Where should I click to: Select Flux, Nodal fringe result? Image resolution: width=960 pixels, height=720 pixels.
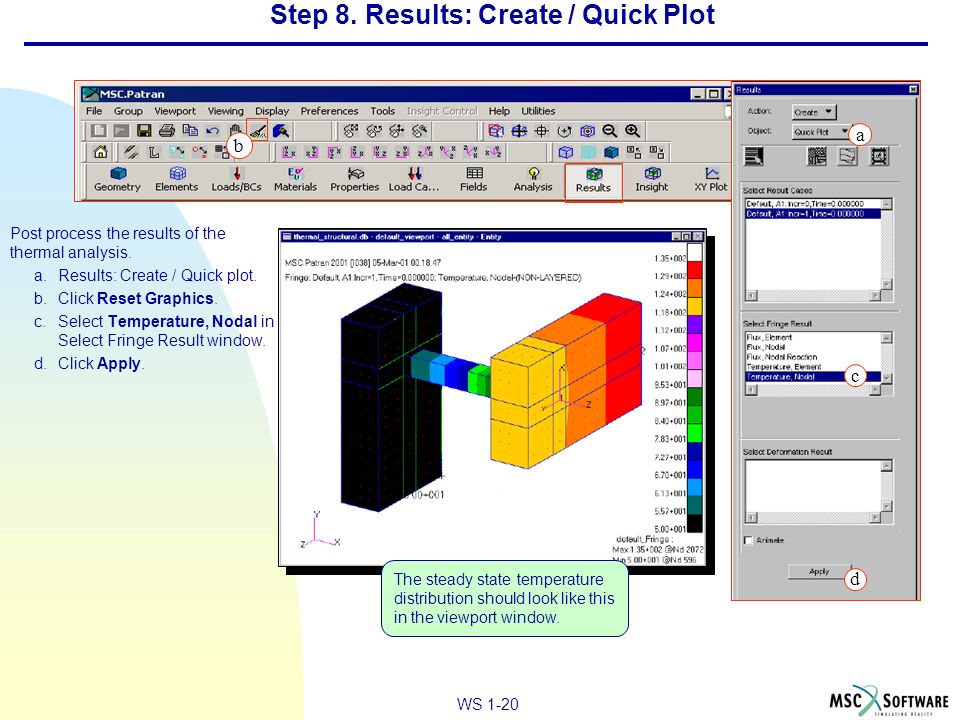813,347
